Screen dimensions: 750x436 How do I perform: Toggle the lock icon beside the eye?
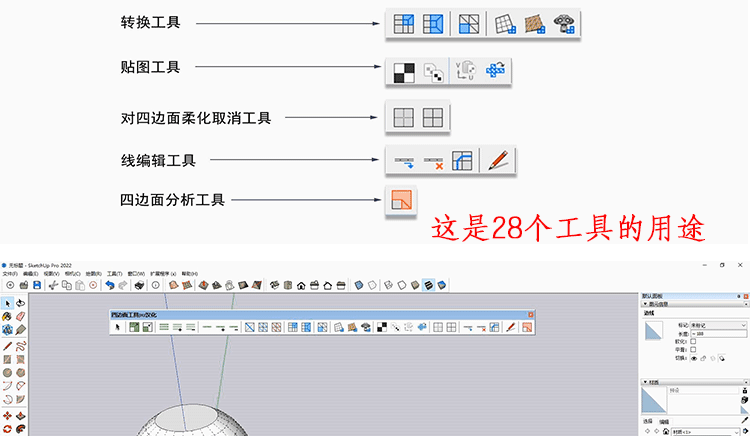pyautogui.click(x=703, y=358)
